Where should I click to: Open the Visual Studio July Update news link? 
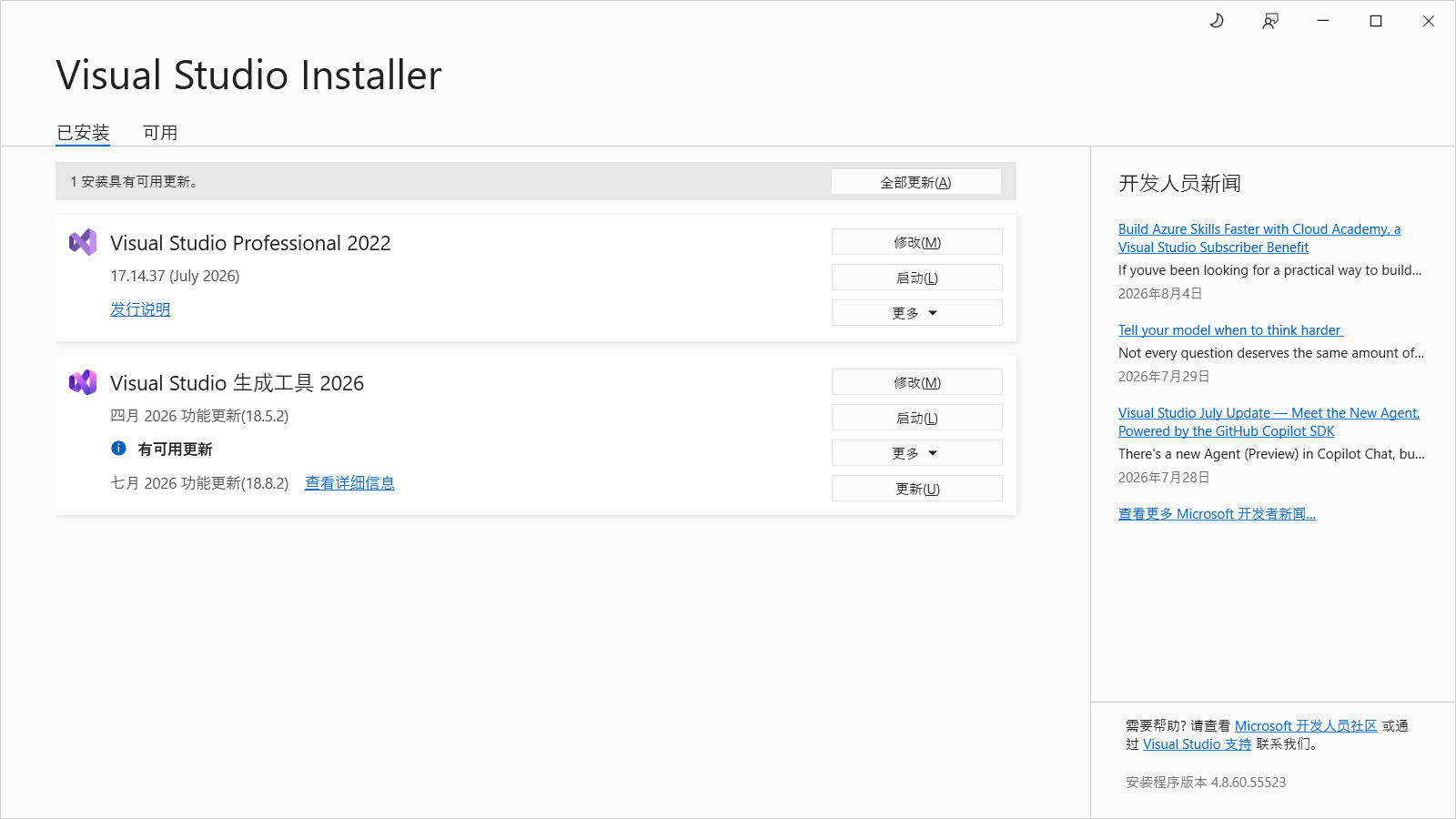coord(1269,422)
